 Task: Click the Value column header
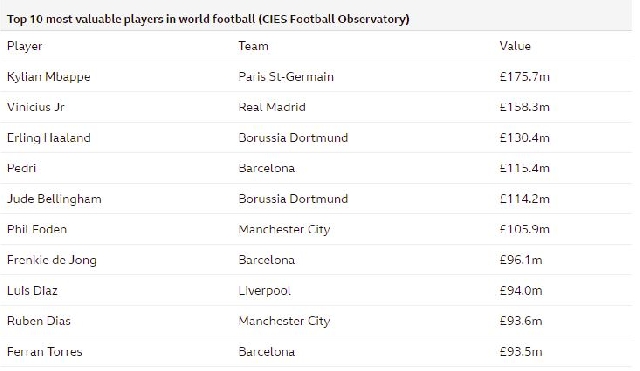(515, 46)
